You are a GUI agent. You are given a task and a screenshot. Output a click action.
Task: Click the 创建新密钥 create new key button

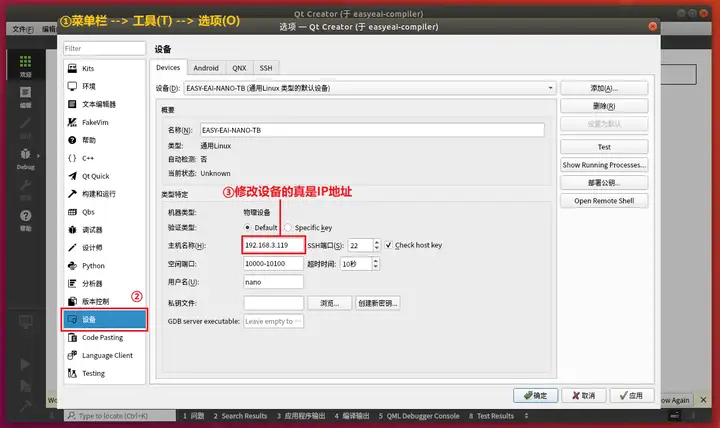tap(377, 303)
